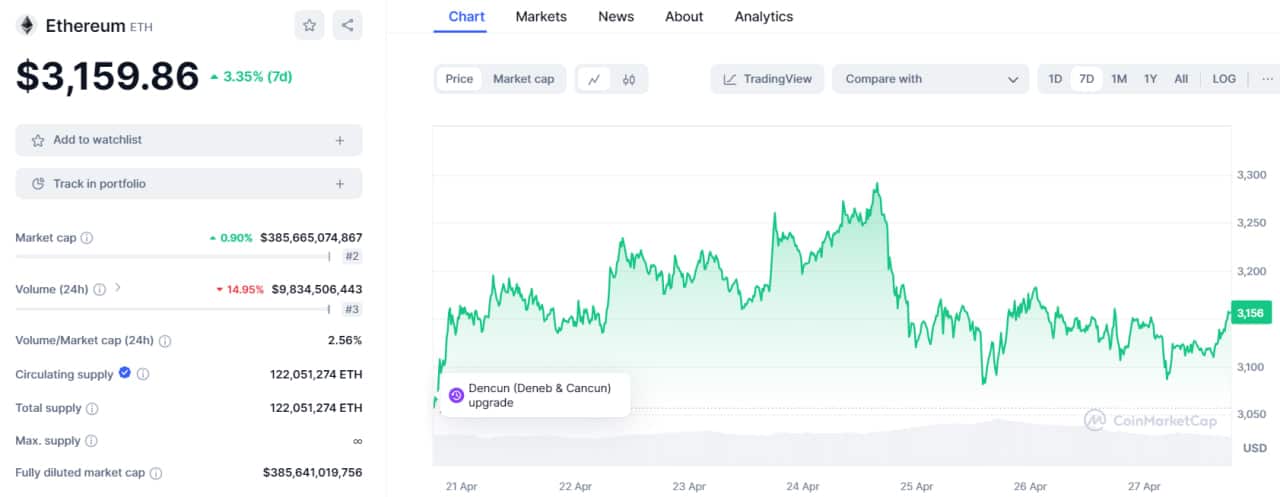1280x497 pixels.
Task: Click the 3,300 price axis label
Action: point(1251,175)
